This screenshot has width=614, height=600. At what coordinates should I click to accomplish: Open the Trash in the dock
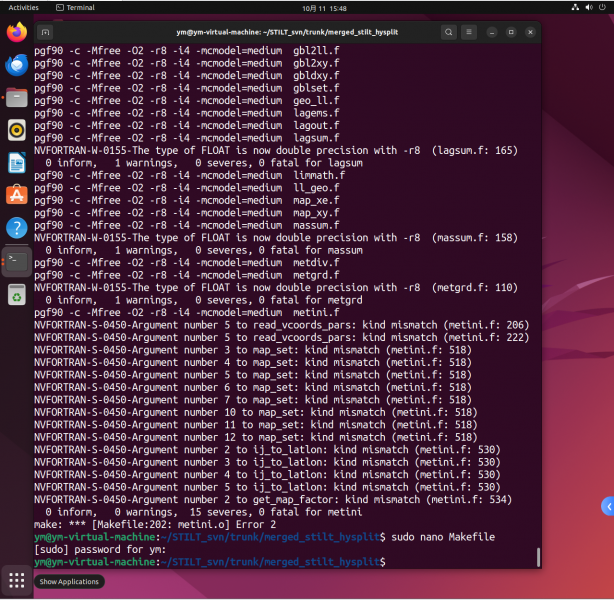click(x=16, y=294)
